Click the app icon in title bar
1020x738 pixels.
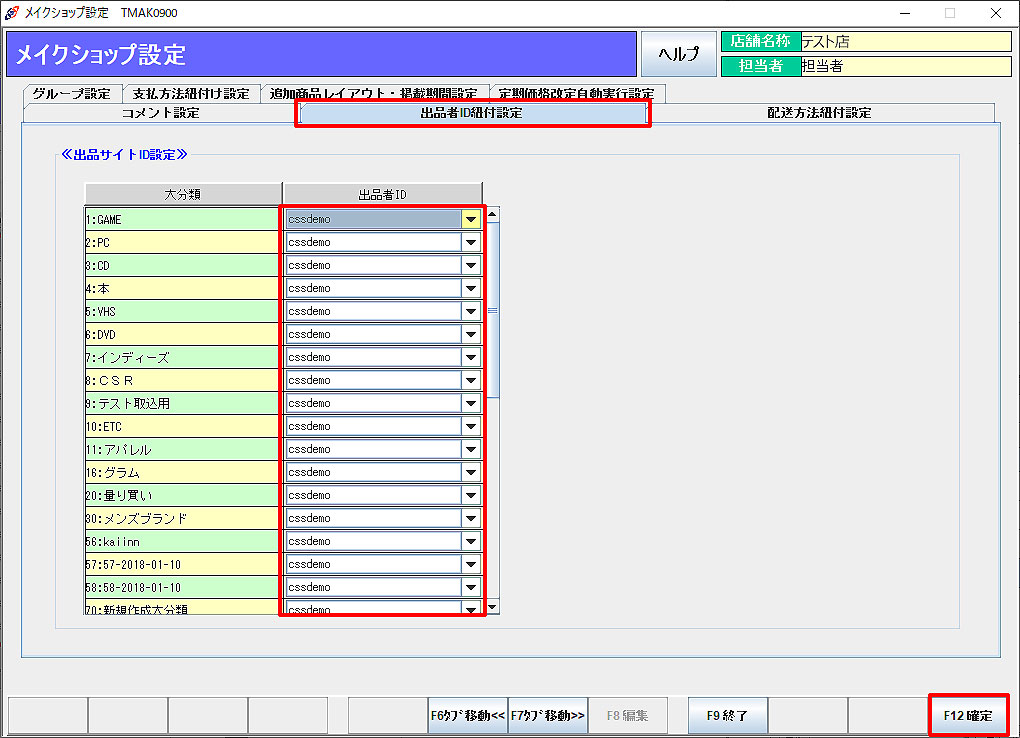click(11, 13)
